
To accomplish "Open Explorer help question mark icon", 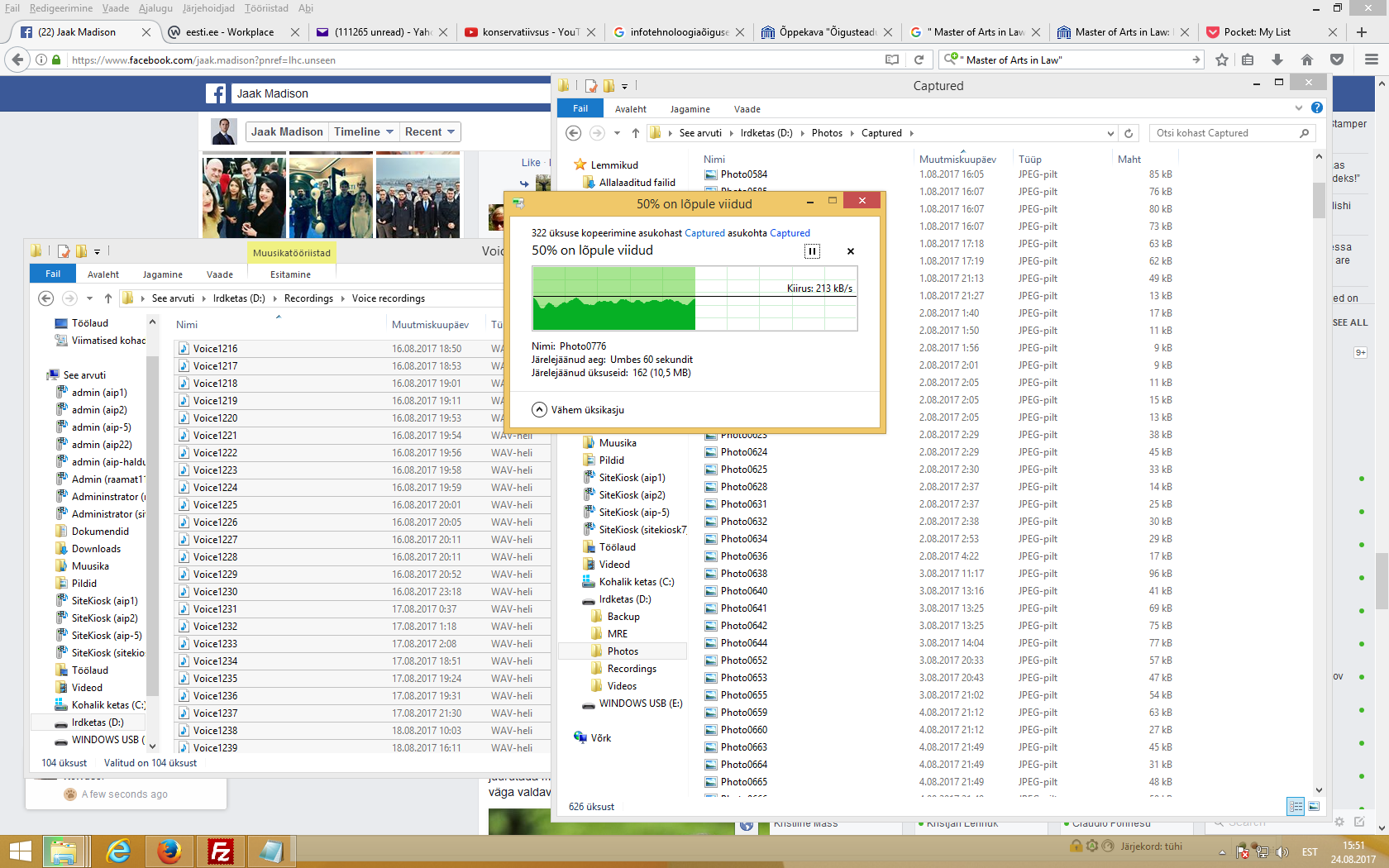I will pos(1317,108).
